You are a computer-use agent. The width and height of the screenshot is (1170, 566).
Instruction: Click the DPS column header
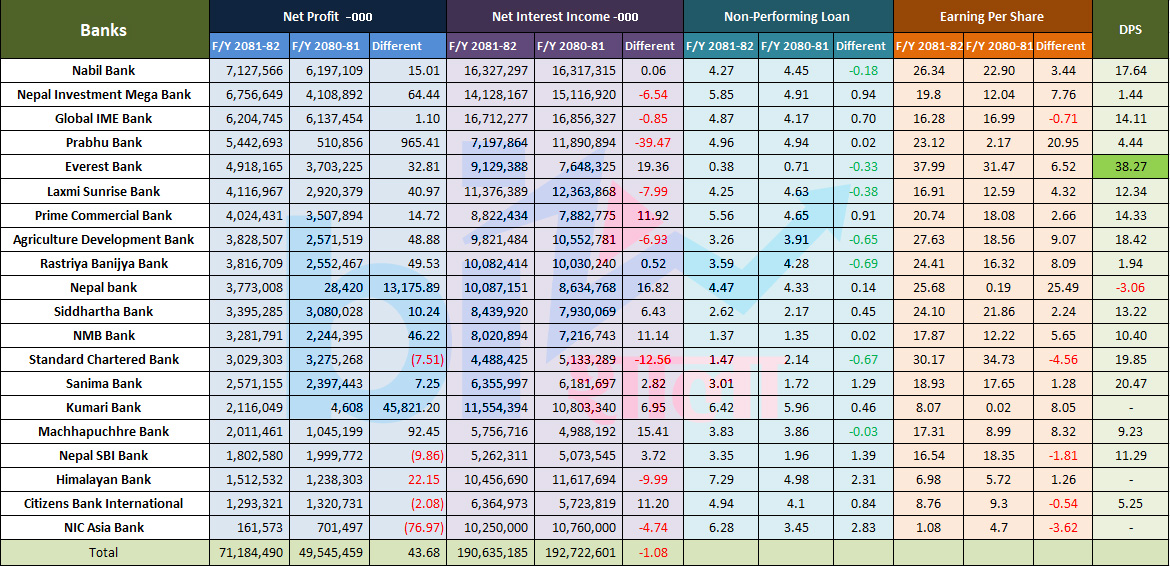click(1130, 31)
